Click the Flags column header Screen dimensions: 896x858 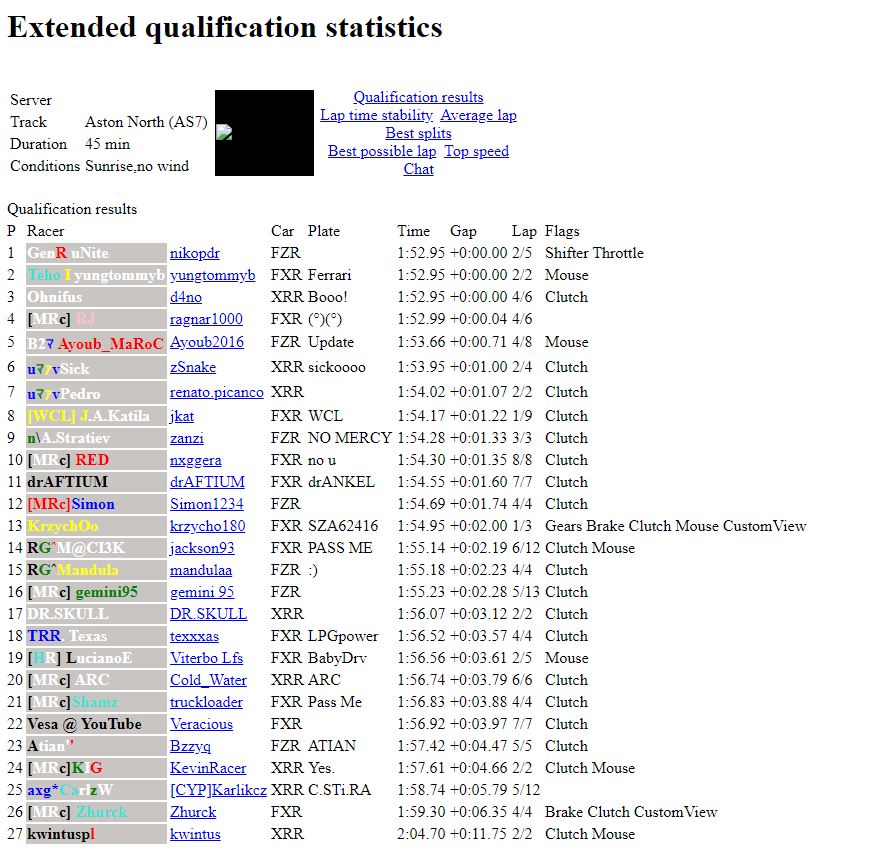pos(562,231)
